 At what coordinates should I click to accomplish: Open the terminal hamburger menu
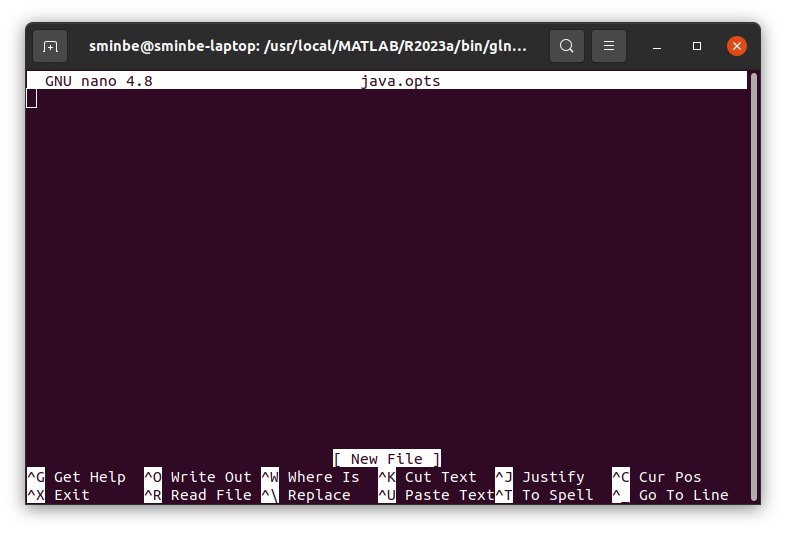pyautogui.click(x=609, y=46)
